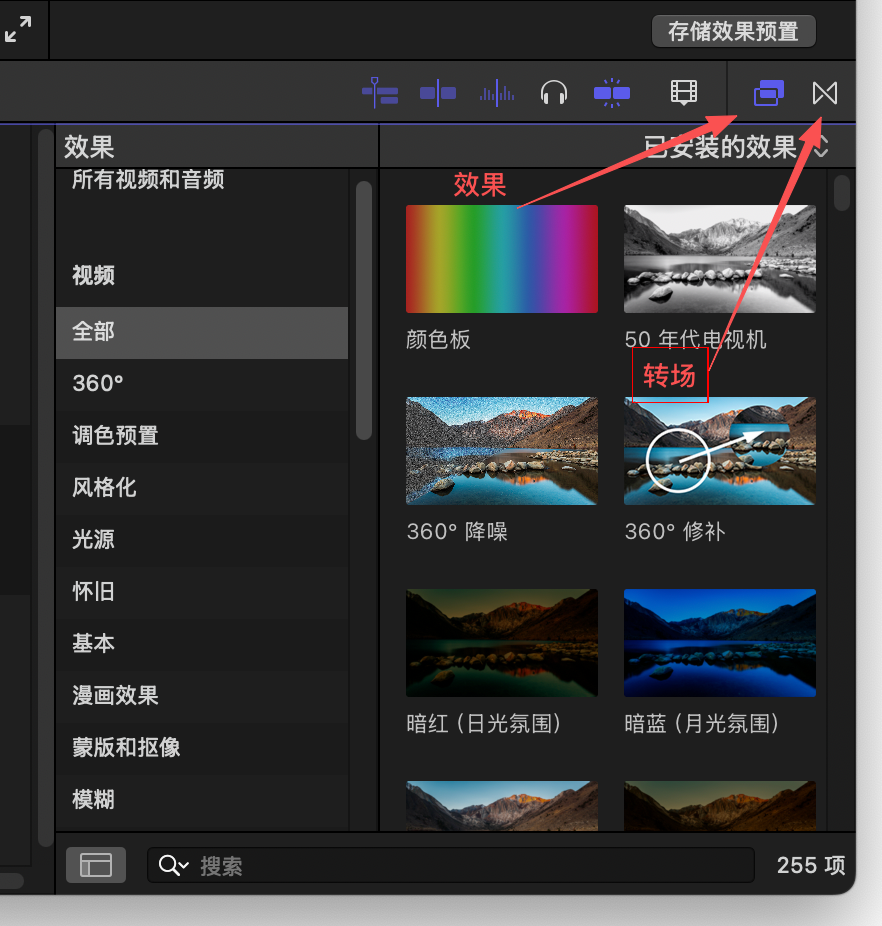Click the search field (搜索)

coord(450,865)
